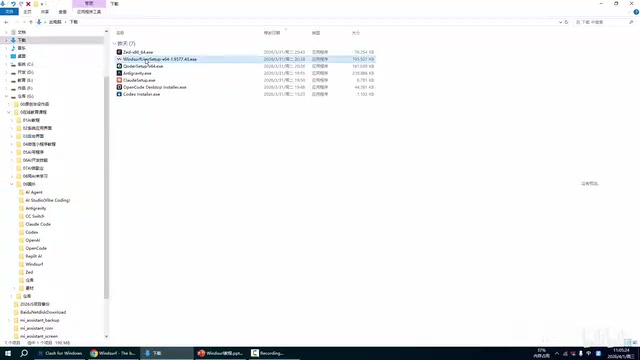Open the BaiduNetdiskDownload folder in tree
The height and width of the screenshot is (360, 640).
click(43, 312)
